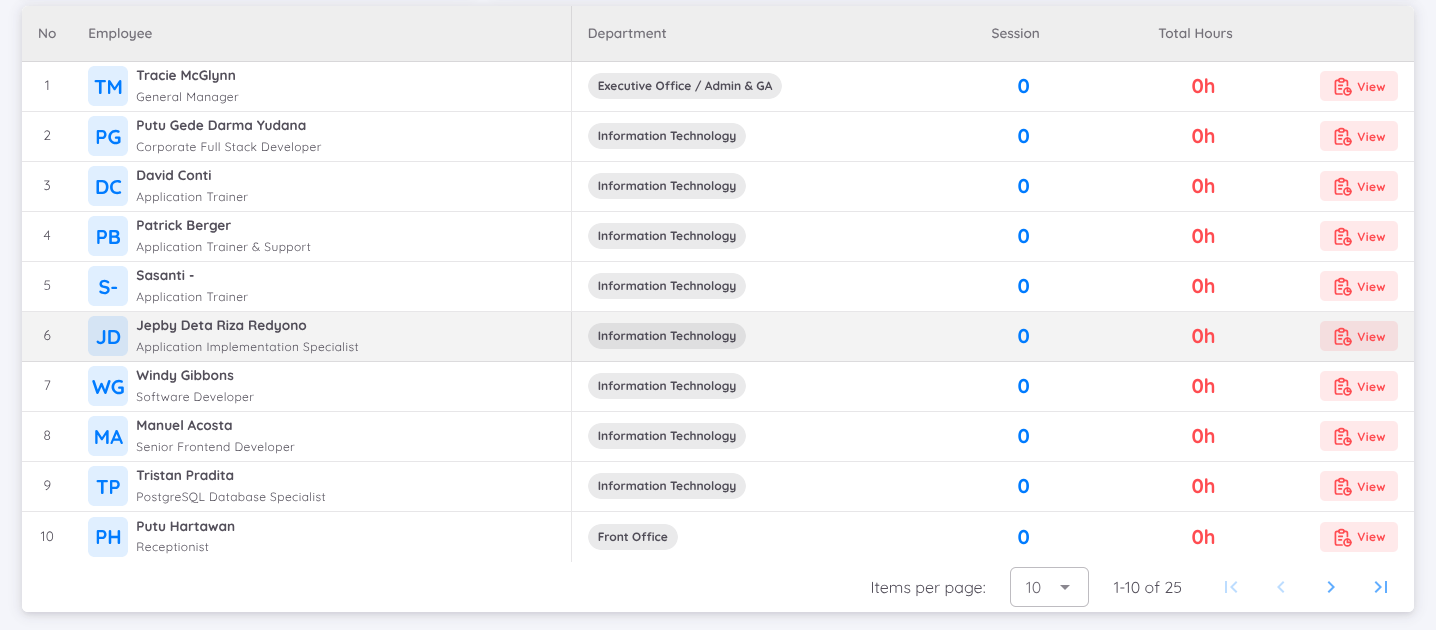Click the Session column header
1436x630 pixels.
[x=1015, y=34]
